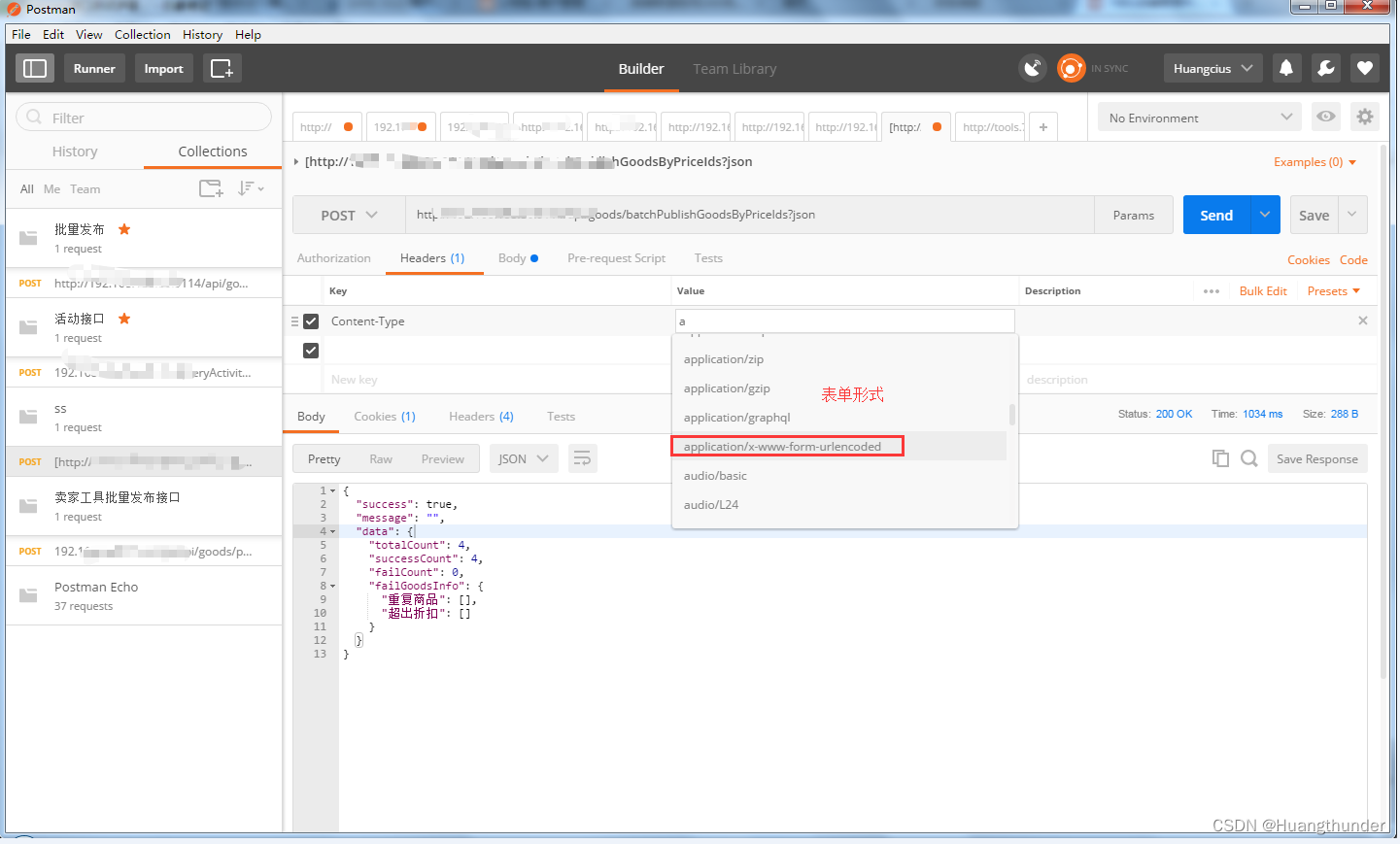Open the Presets dropdown
1400x844 pixels.
coord(1334,291)
